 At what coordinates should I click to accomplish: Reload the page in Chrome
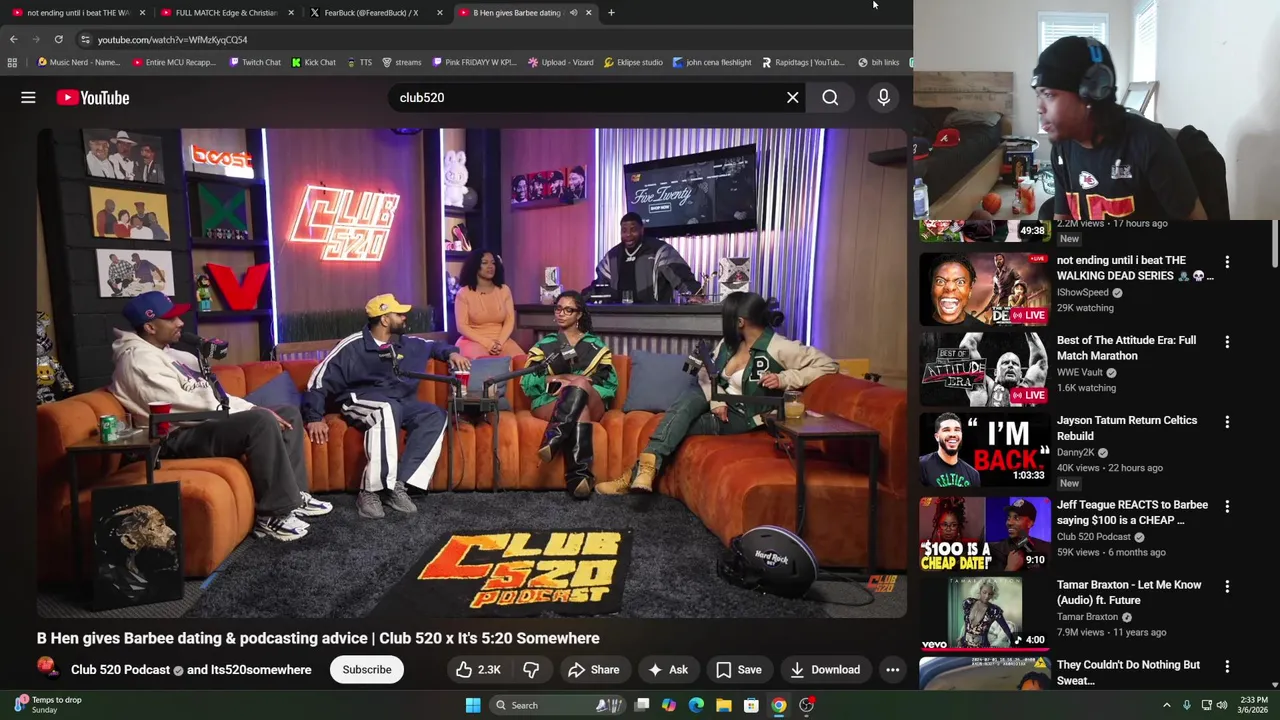tap(58, 39)
